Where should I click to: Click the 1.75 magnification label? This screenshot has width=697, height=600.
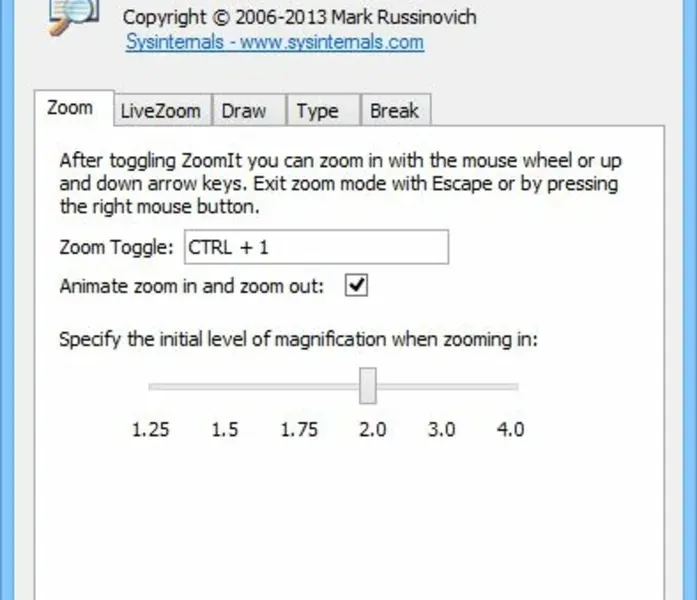(x=299, y=430)
